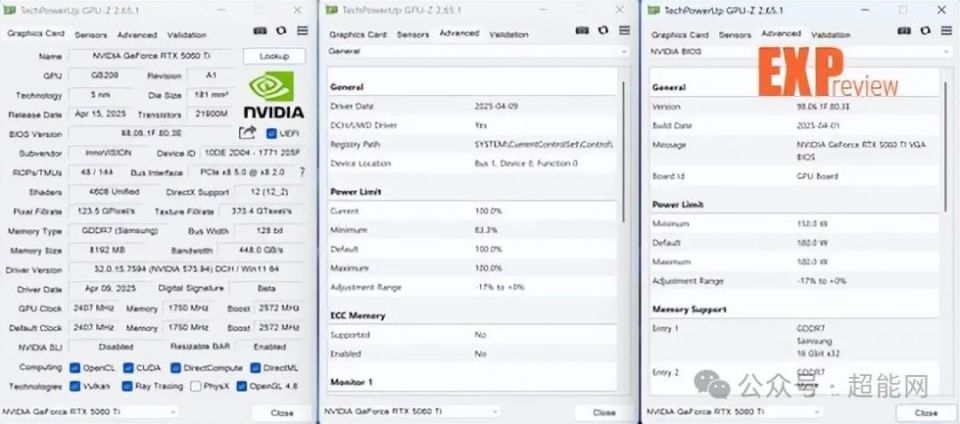
Task: Click Bus Interface question mark icon
Action: [x=302, y=173]
